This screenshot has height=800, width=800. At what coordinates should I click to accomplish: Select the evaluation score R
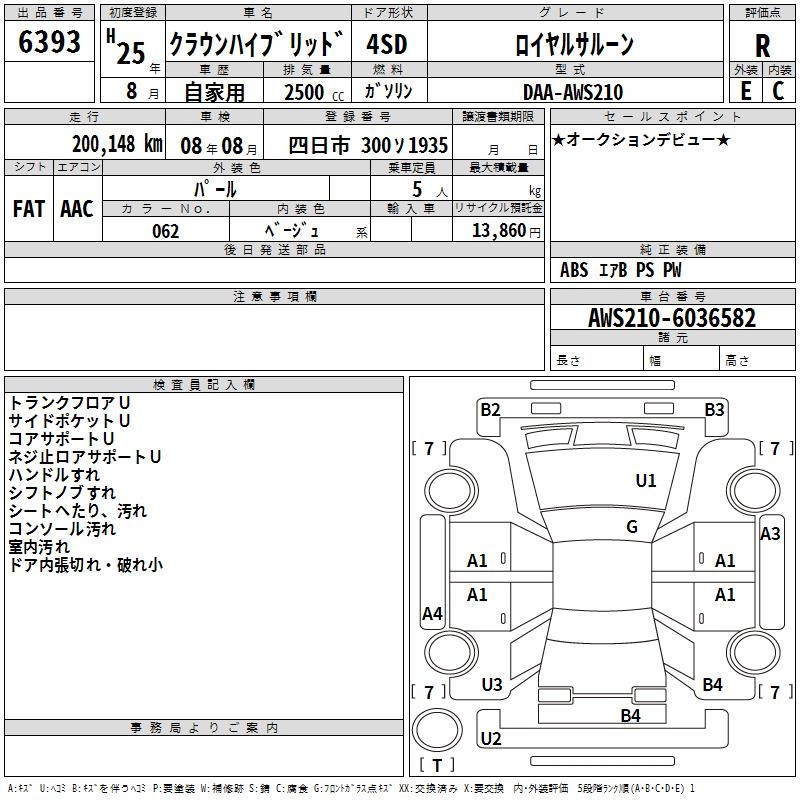(762, 45)
